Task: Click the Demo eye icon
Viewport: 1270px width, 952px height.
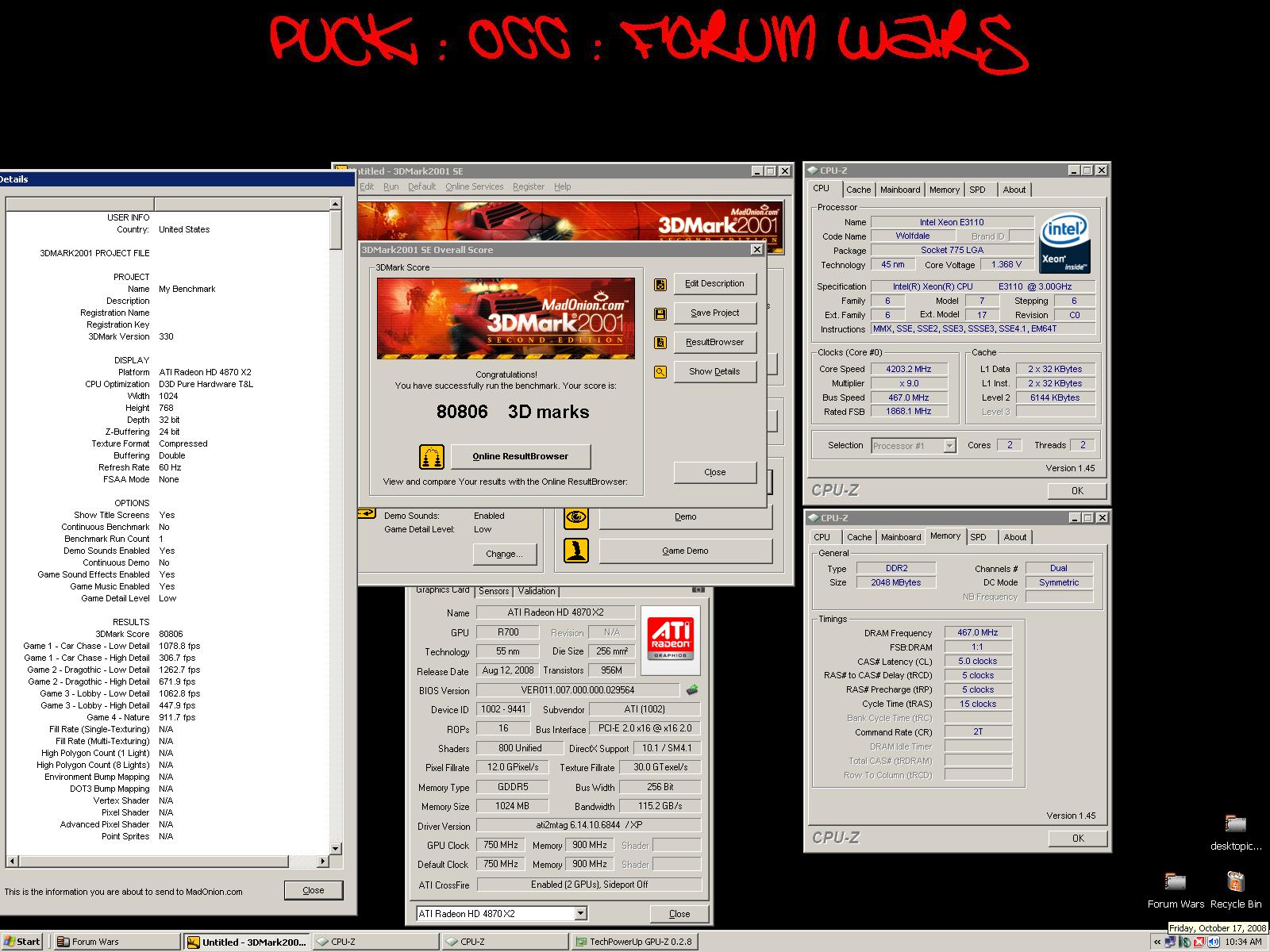Action: pyautogui.click(x=576, y=517)
